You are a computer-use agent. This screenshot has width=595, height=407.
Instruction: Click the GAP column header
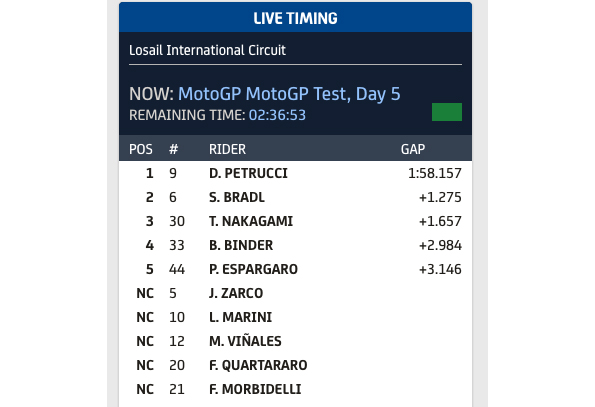coord(413,149)
